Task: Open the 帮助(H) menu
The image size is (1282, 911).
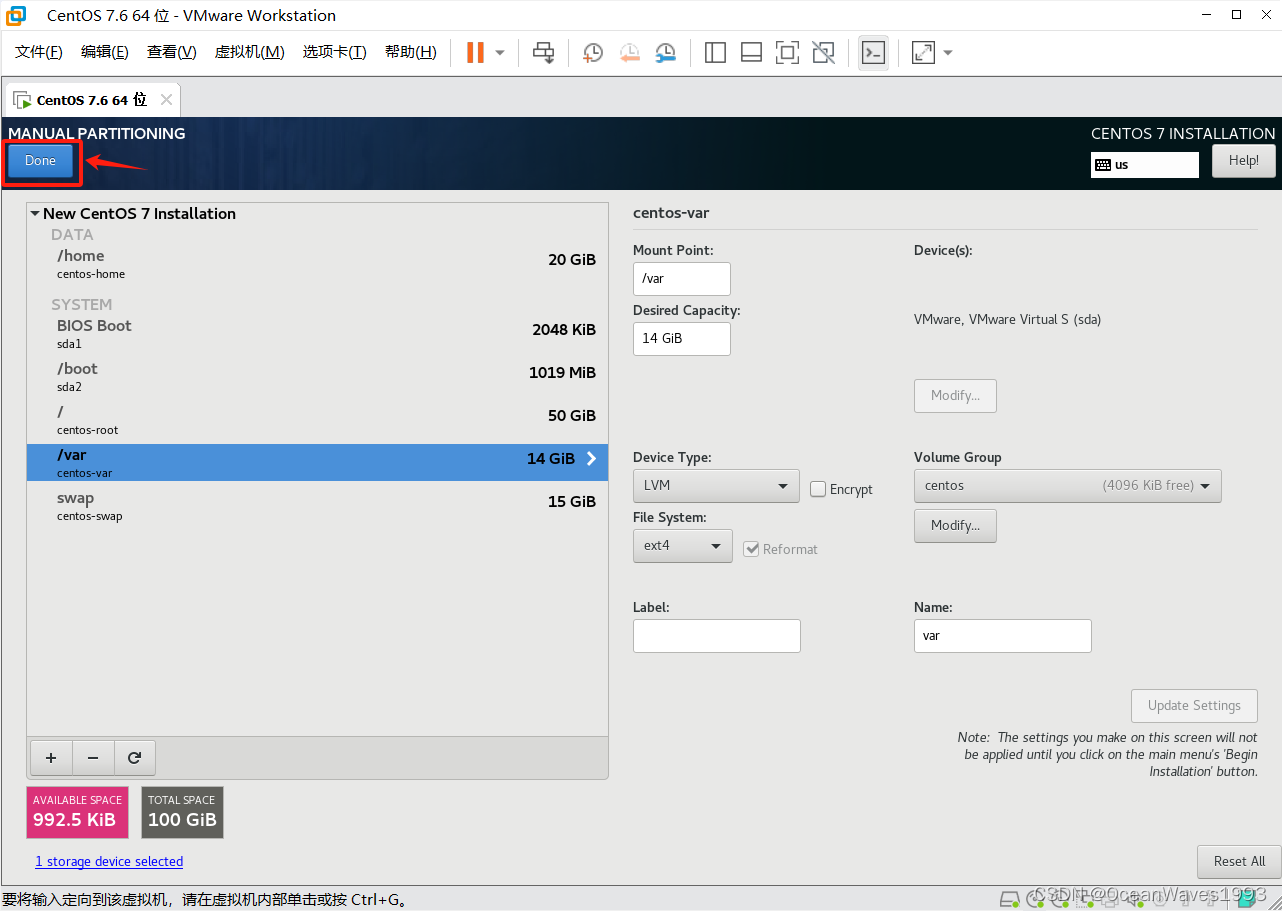Action: pos(411,52)
